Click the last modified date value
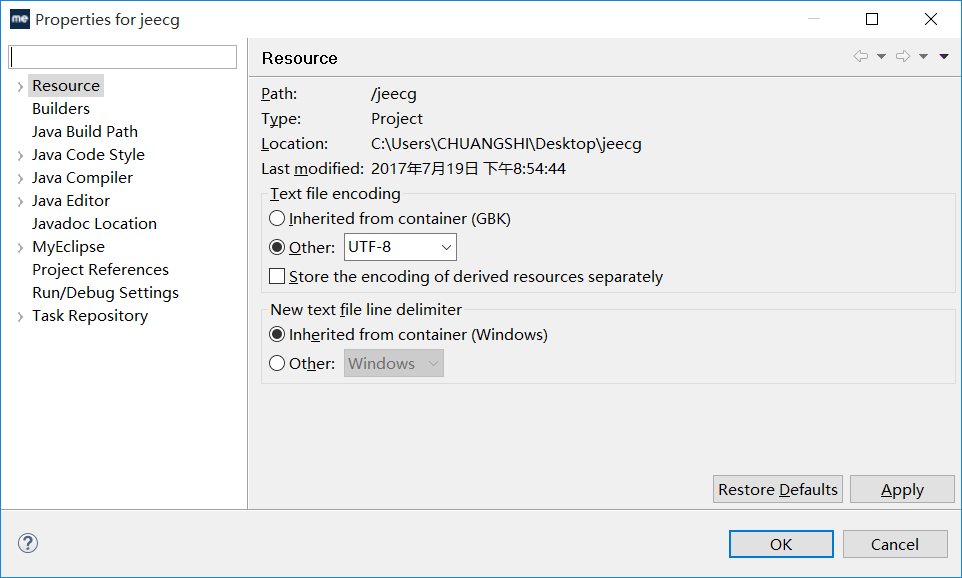962x578 pixels. [x=468, y=169]
